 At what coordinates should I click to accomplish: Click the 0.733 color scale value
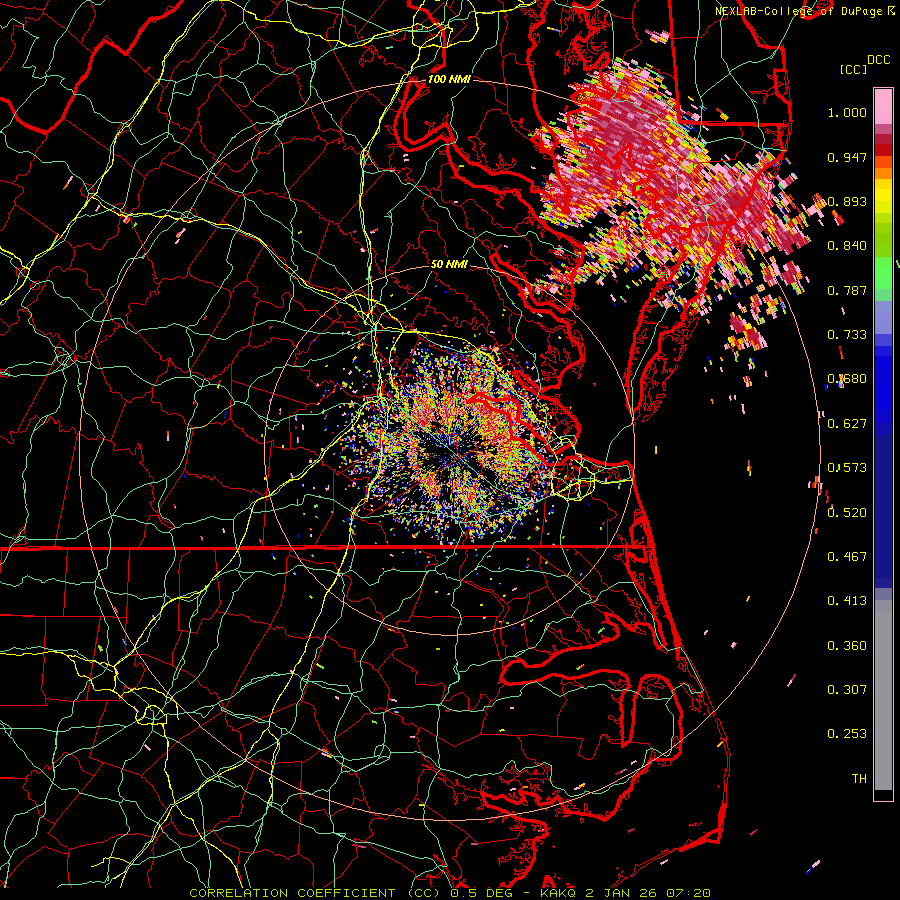[x=847, y=335]
